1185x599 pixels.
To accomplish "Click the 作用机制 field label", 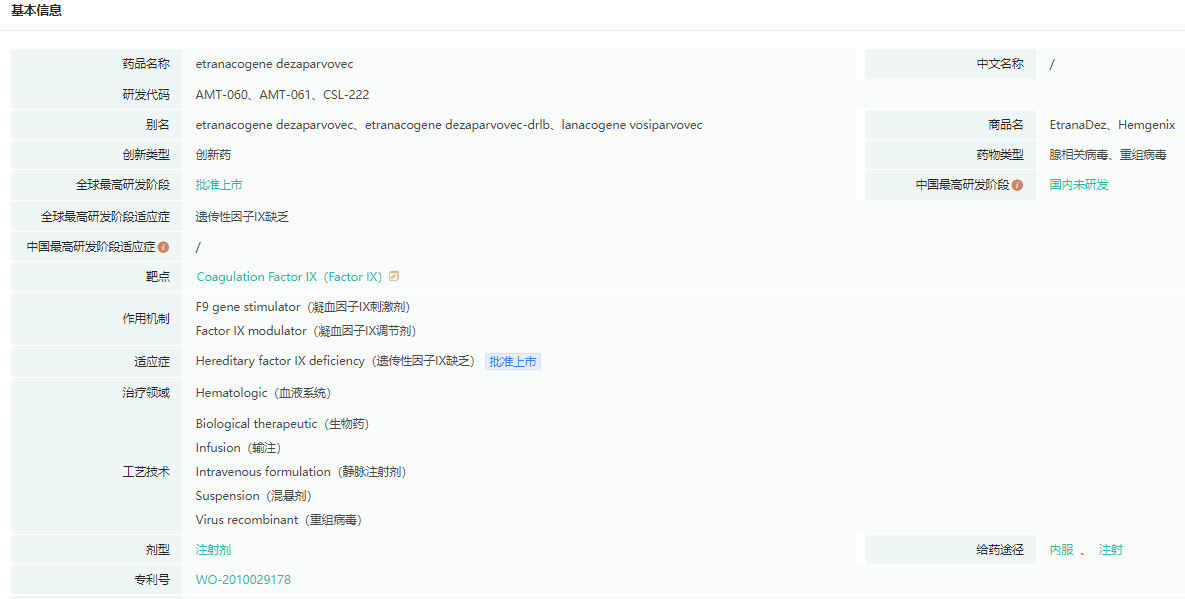I will [146, 319].
